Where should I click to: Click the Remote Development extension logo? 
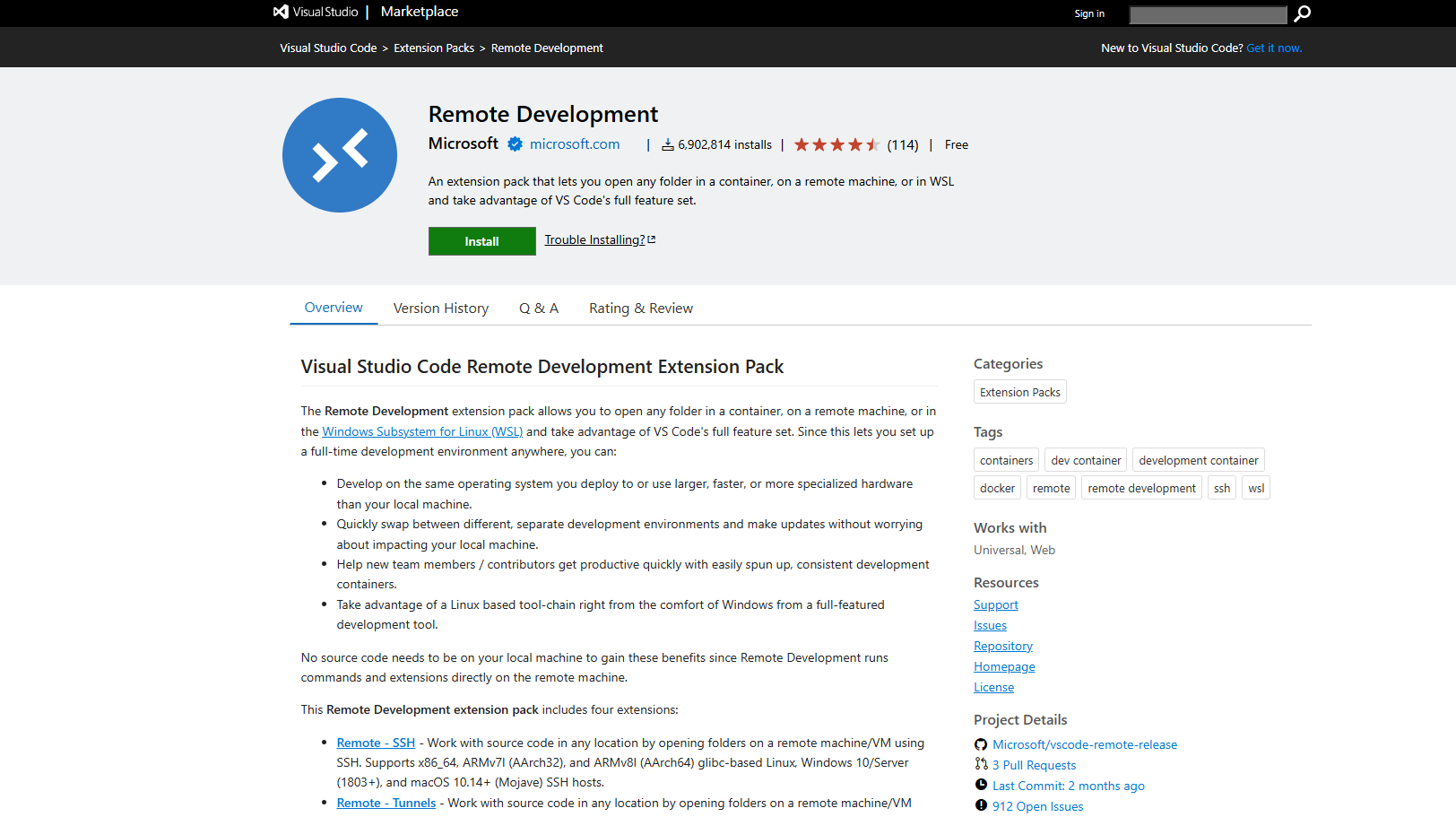[340, 155]
